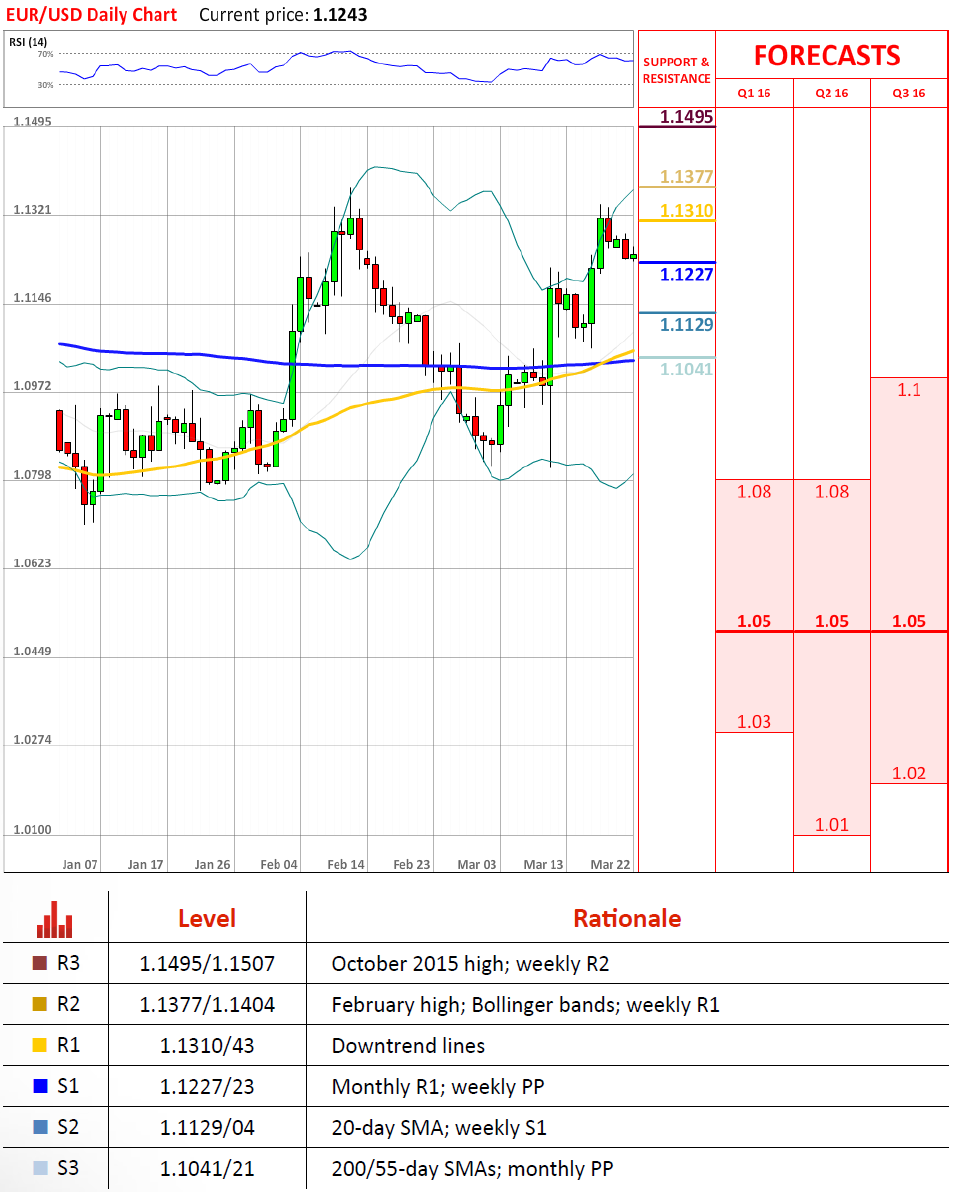Image resolution: width=953 pixels, height=1192 pixels.
Task: Click the RSI (14) indicator label
Action: (x=28, y=42)
